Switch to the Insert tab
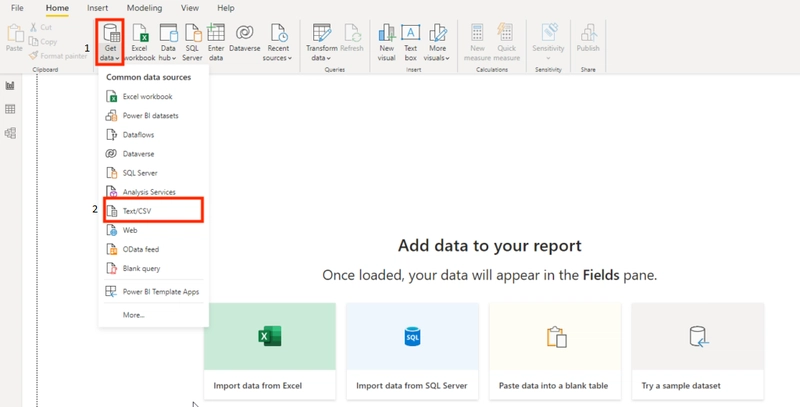This screenshot has width=800, height=407. [x=97, y=8]
